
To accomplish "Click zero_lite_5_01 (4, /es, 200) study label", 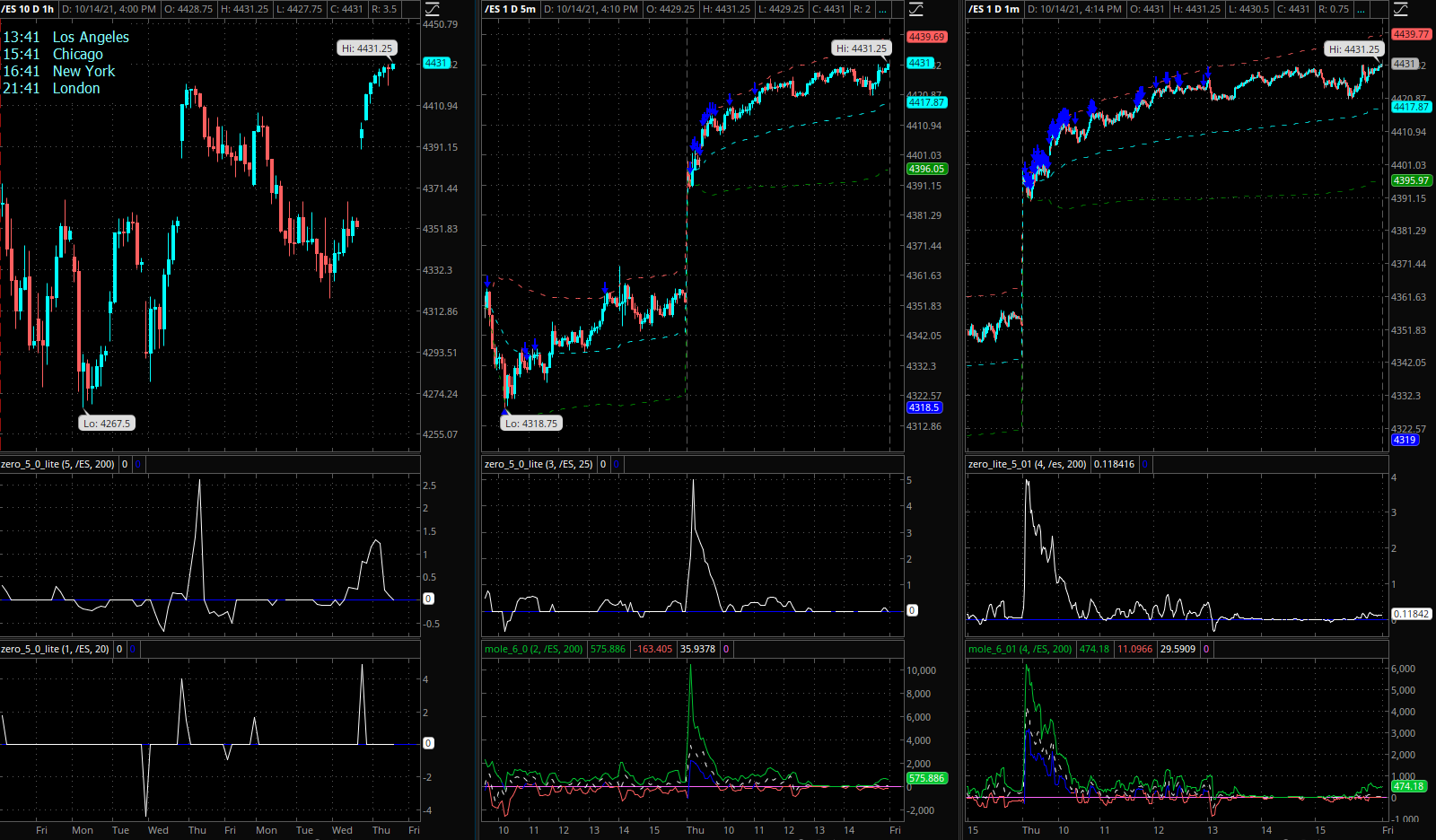I will 1027,464.
